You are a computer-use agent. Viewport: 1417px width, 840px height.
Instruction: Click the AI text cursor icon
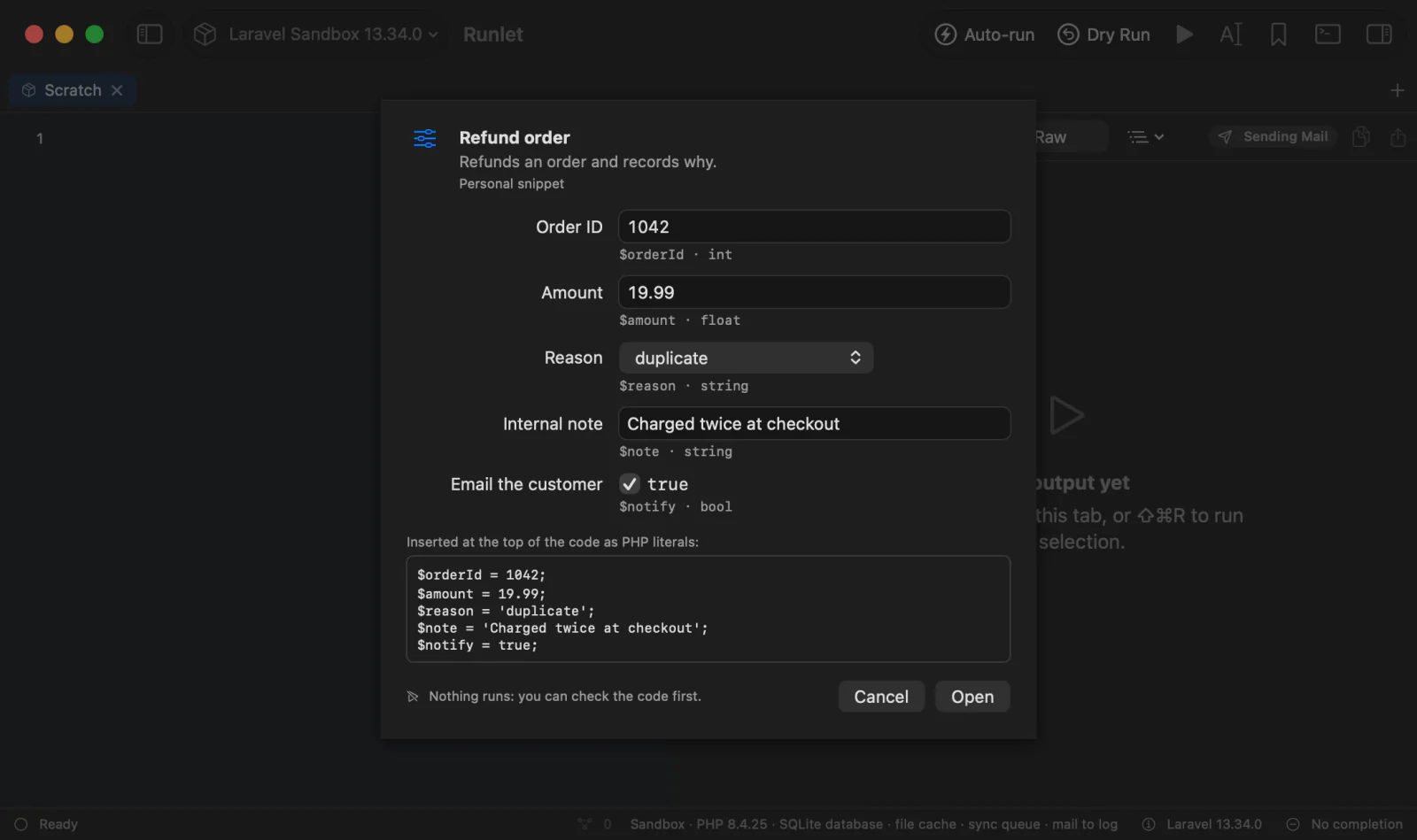point(1231,35)
